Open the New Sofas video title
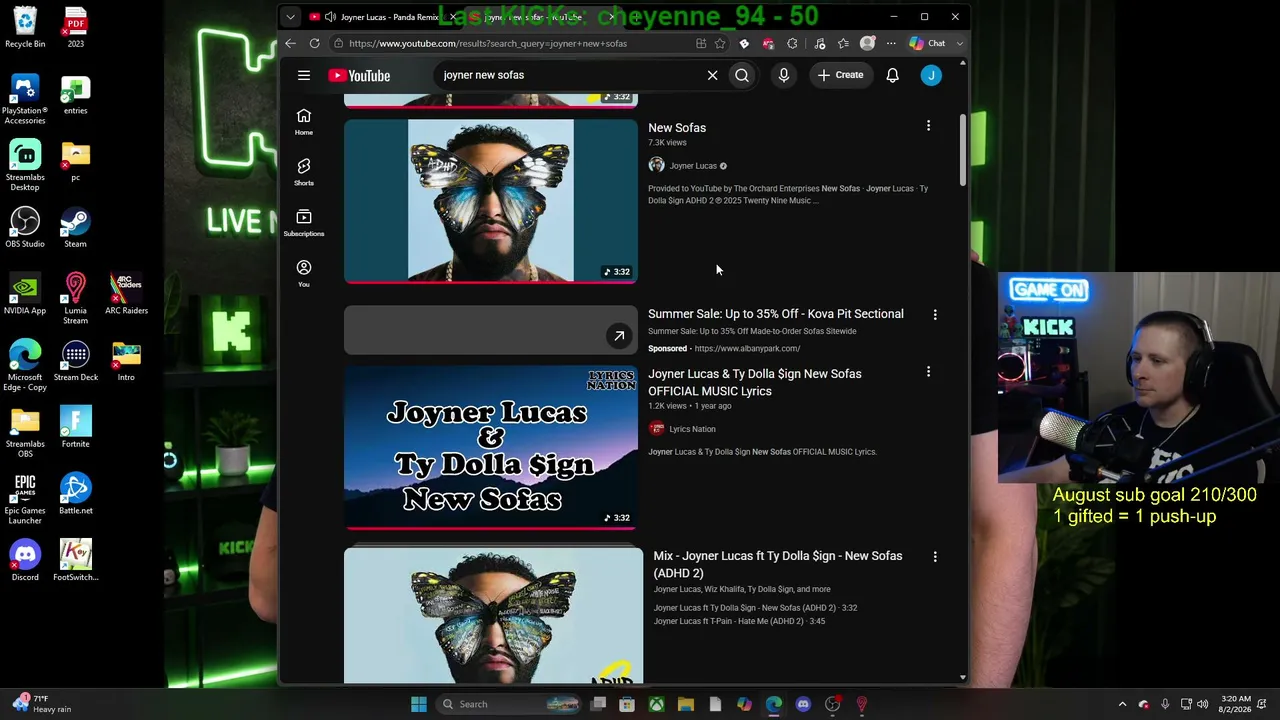1280x720 pixels. (677, 128)
